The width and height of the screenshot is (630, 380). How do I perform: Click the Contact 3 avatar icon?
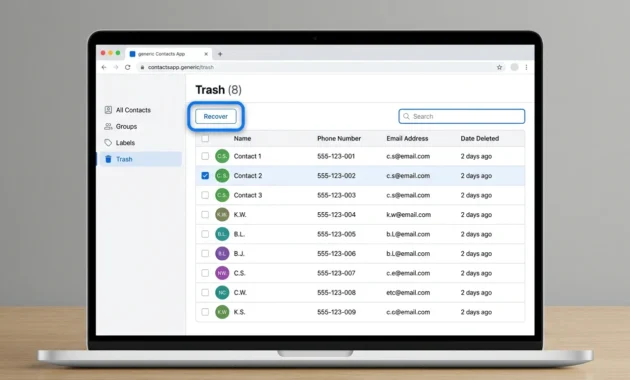click(x=222, y=195)
